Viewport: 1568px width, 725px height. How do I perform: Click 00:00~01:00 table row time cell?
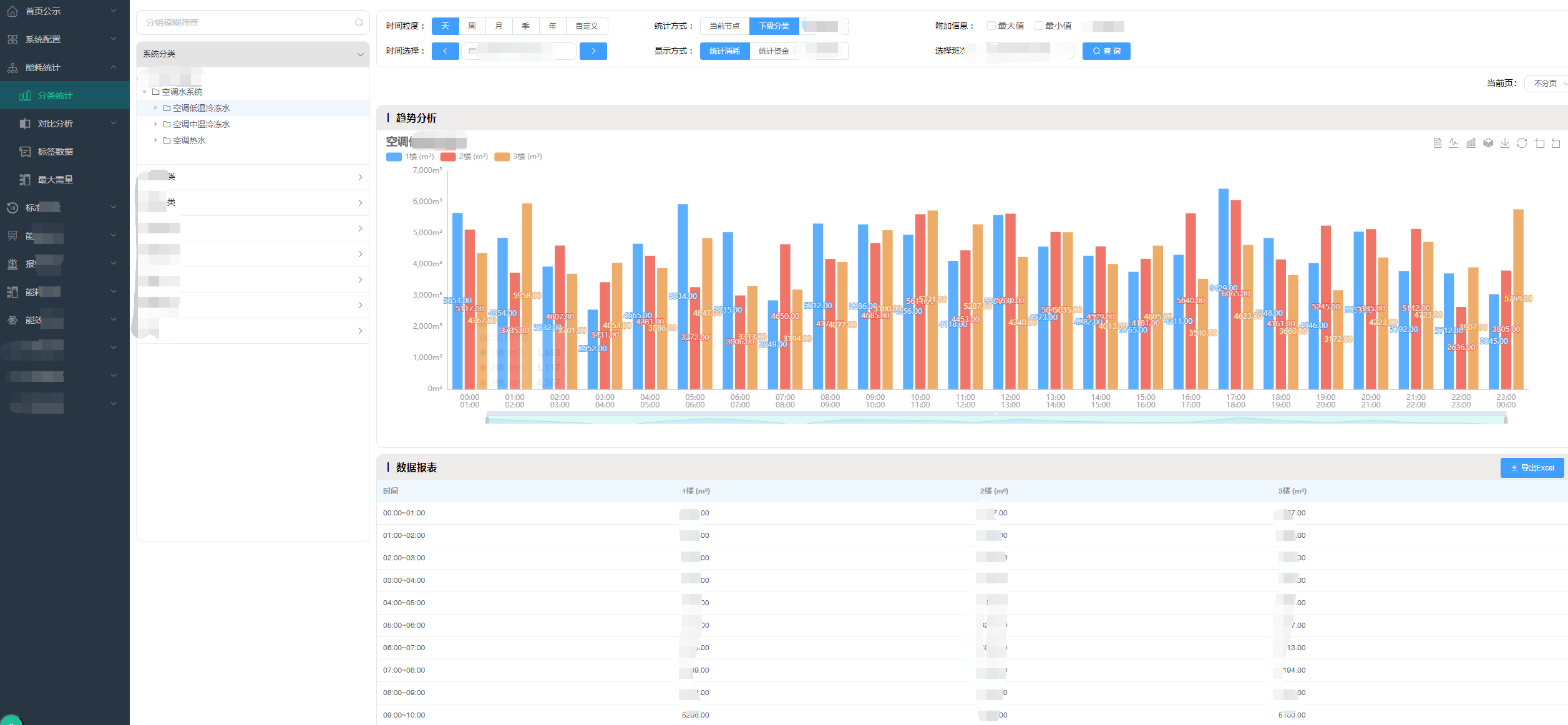click(x=404, y=513)
